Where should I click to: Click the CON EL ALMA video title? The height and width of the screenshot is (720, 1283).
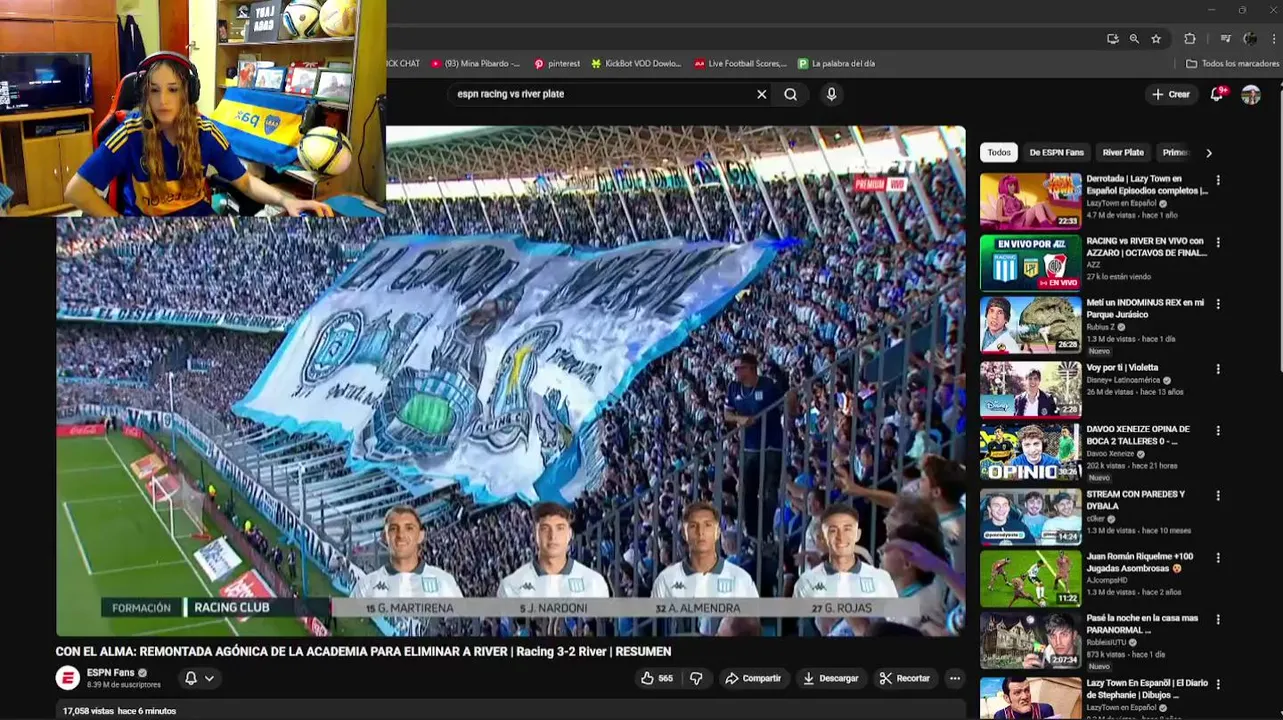[x=363, y=651]
